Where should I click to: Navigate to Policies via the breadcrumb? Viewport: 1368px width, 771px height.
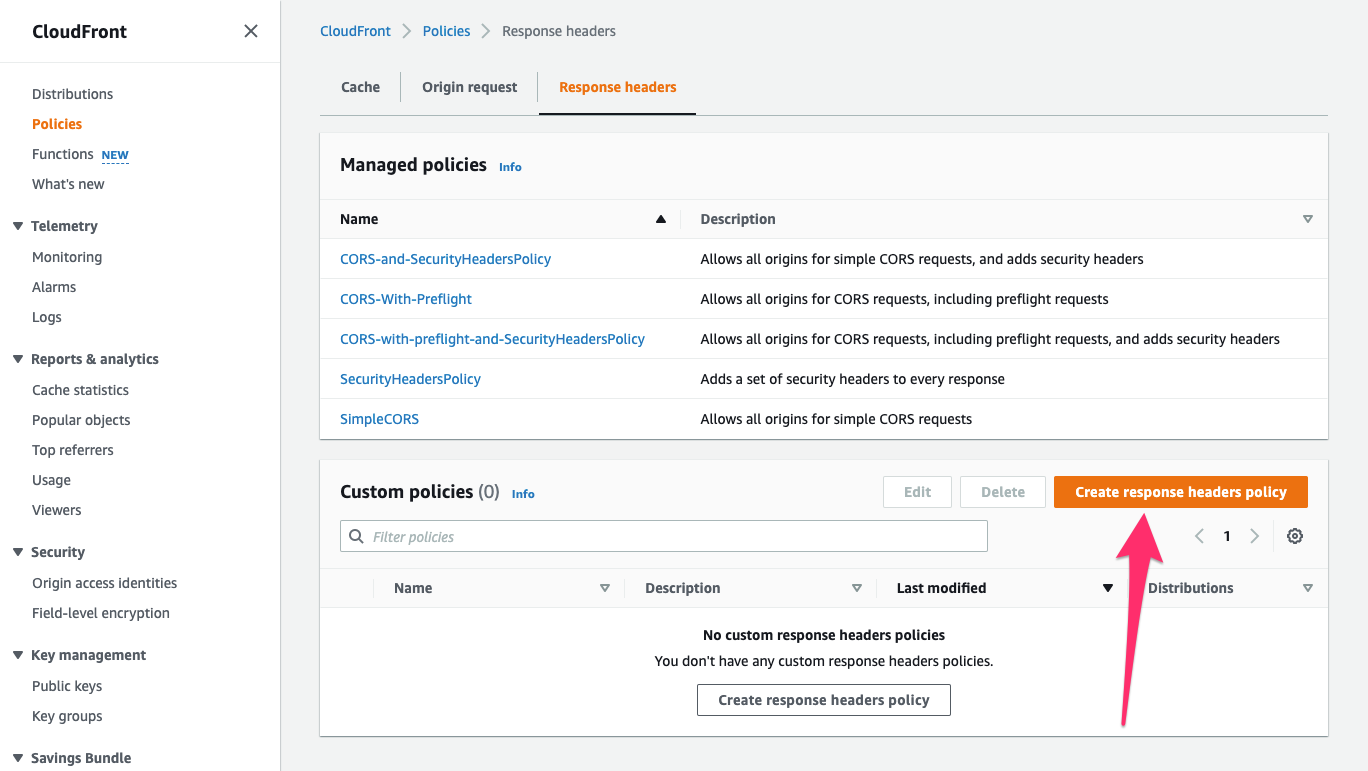tap(446, 31)
